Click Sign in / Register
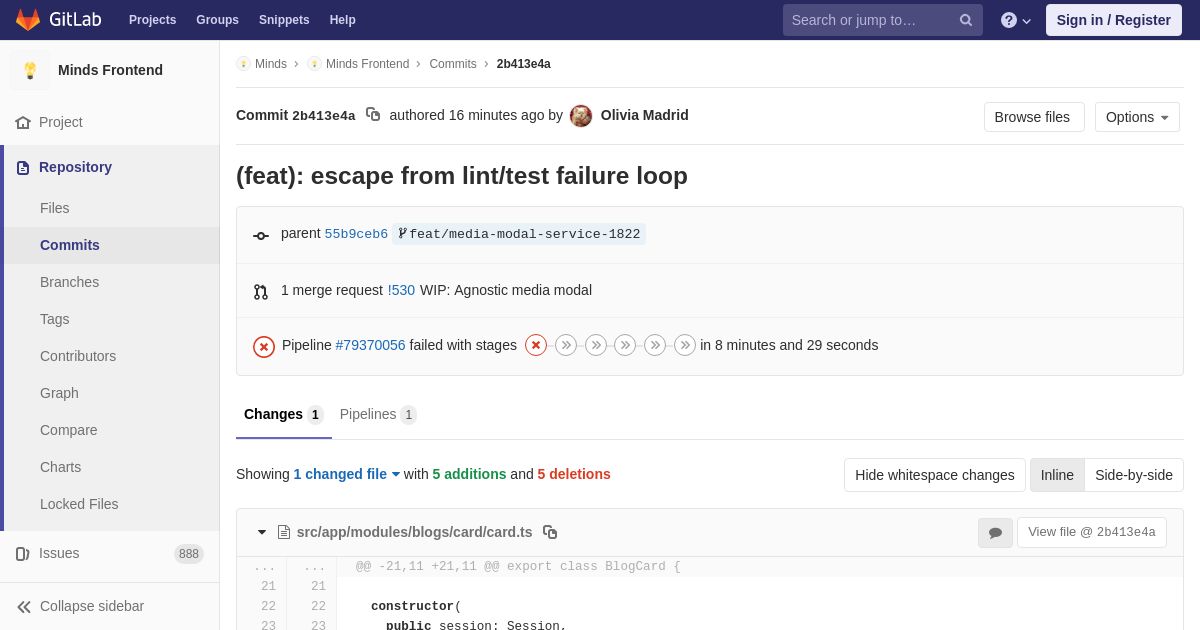The width and height of the screenshot is (1200, 630). coord(1114,20)
